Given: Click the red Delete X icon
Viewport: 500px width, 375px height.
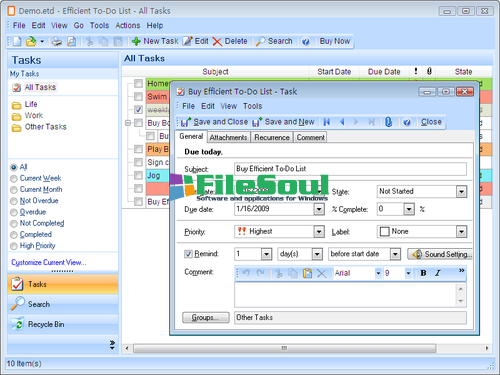Looking at the screenshot, I should click(x=217, y=42).
